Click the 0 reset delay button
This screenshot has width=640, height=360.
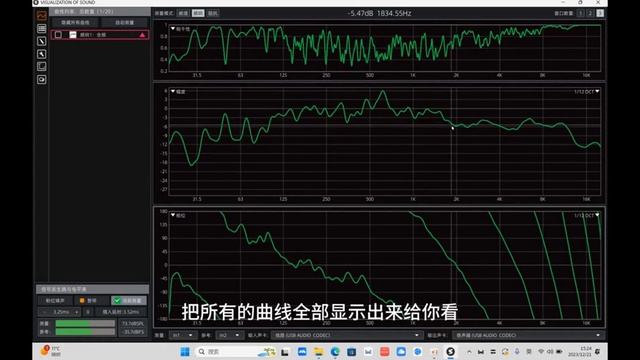[88, 312]
